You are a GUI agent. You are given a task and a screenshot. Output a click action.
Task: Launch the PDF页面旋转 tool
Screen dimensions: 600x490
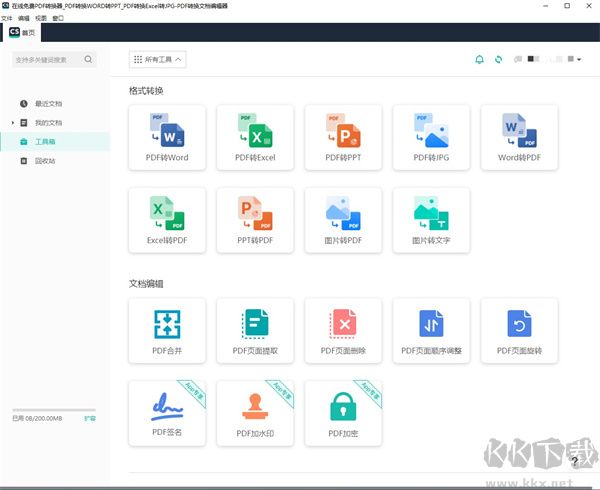coord(519,331)
